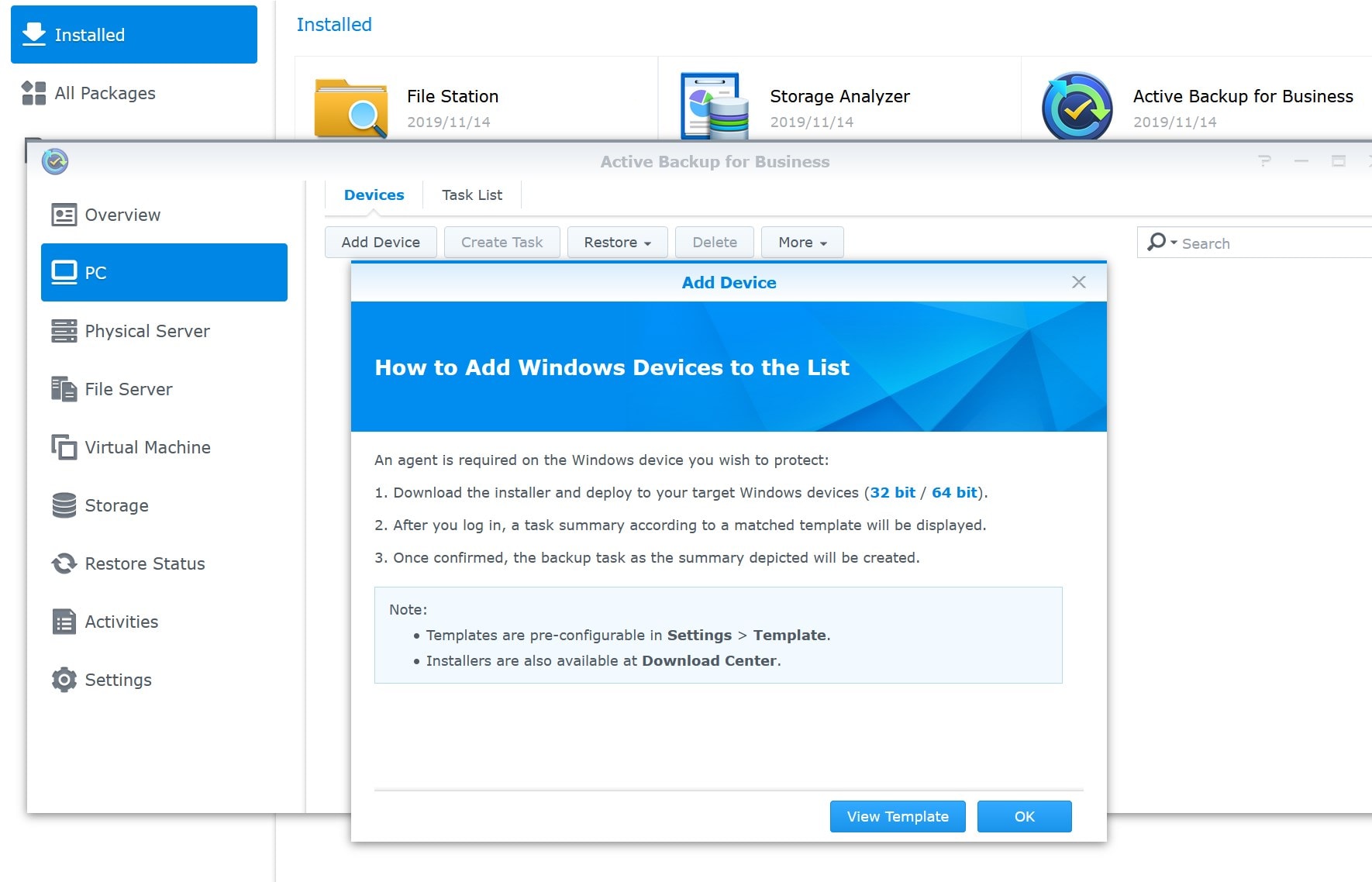Select Storage in the sidebar
This screenshot has height=882, width=1372.
click(x=164, y=505)
